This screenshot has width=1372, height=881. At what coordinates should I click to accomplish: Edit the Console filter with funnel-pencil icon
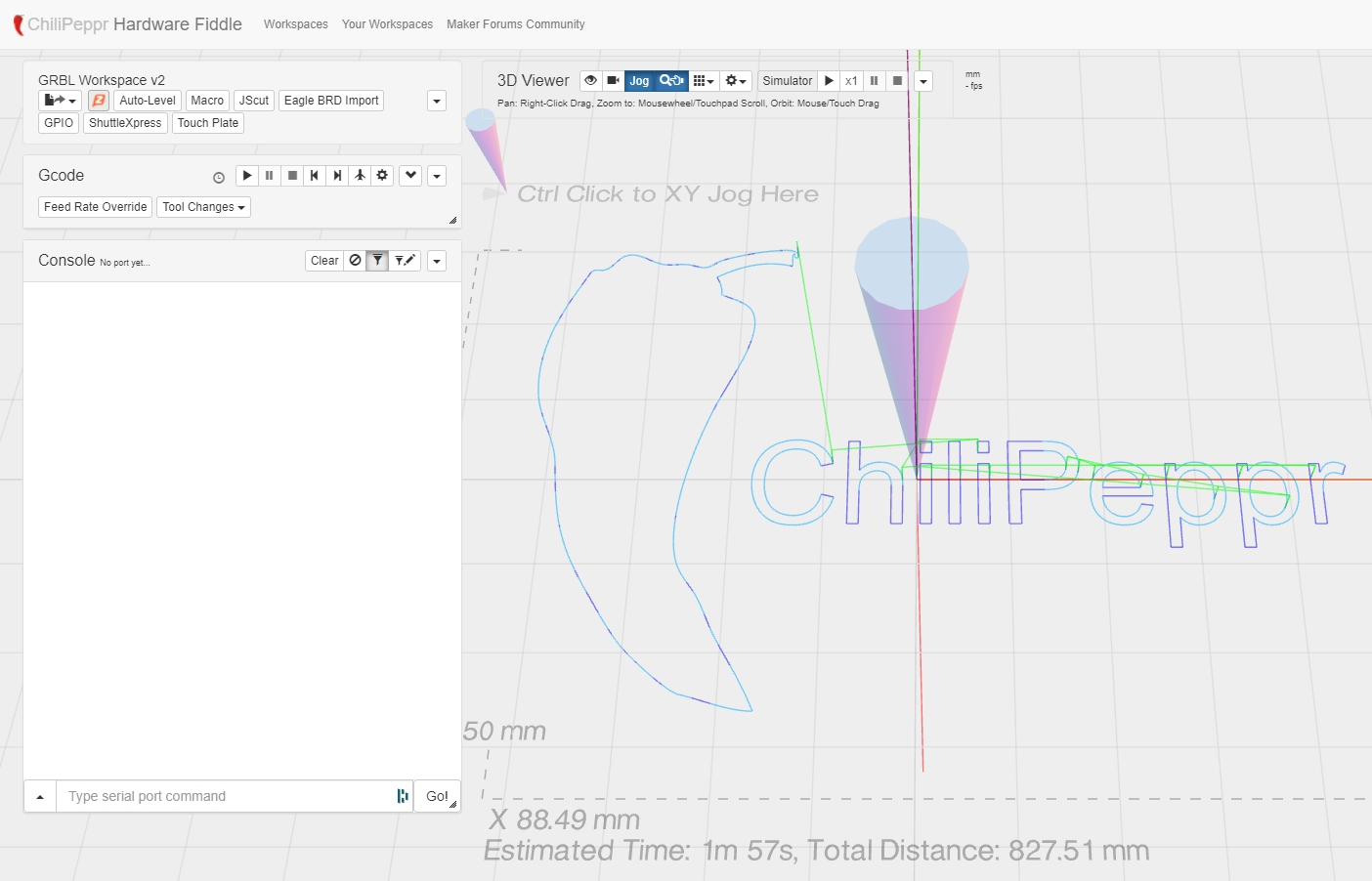click(405, 261)
